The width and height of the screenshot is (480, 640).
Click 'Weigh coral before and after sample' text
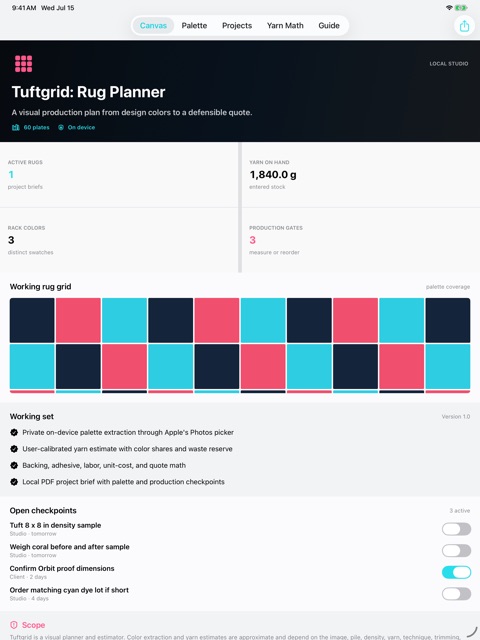[x=69, y=547]
